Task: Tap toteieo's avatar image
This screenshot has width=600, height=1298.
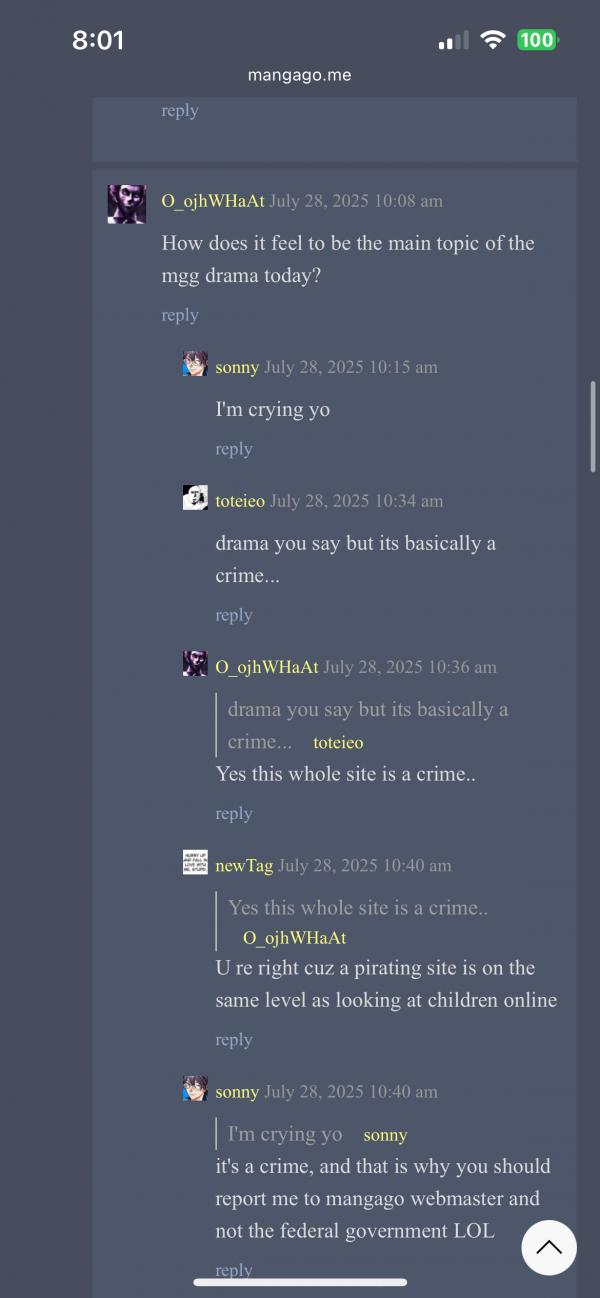Action: click(x=195, y=498)
